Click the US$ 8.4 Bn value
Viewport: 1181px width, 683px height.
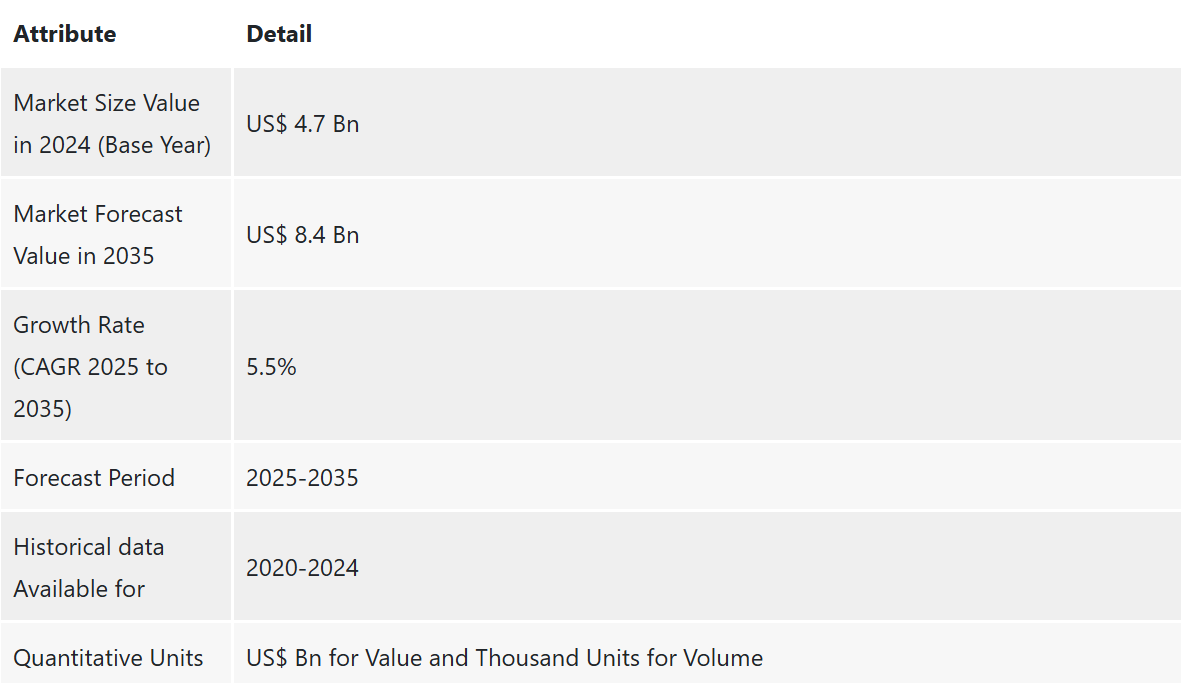(303, 235)
